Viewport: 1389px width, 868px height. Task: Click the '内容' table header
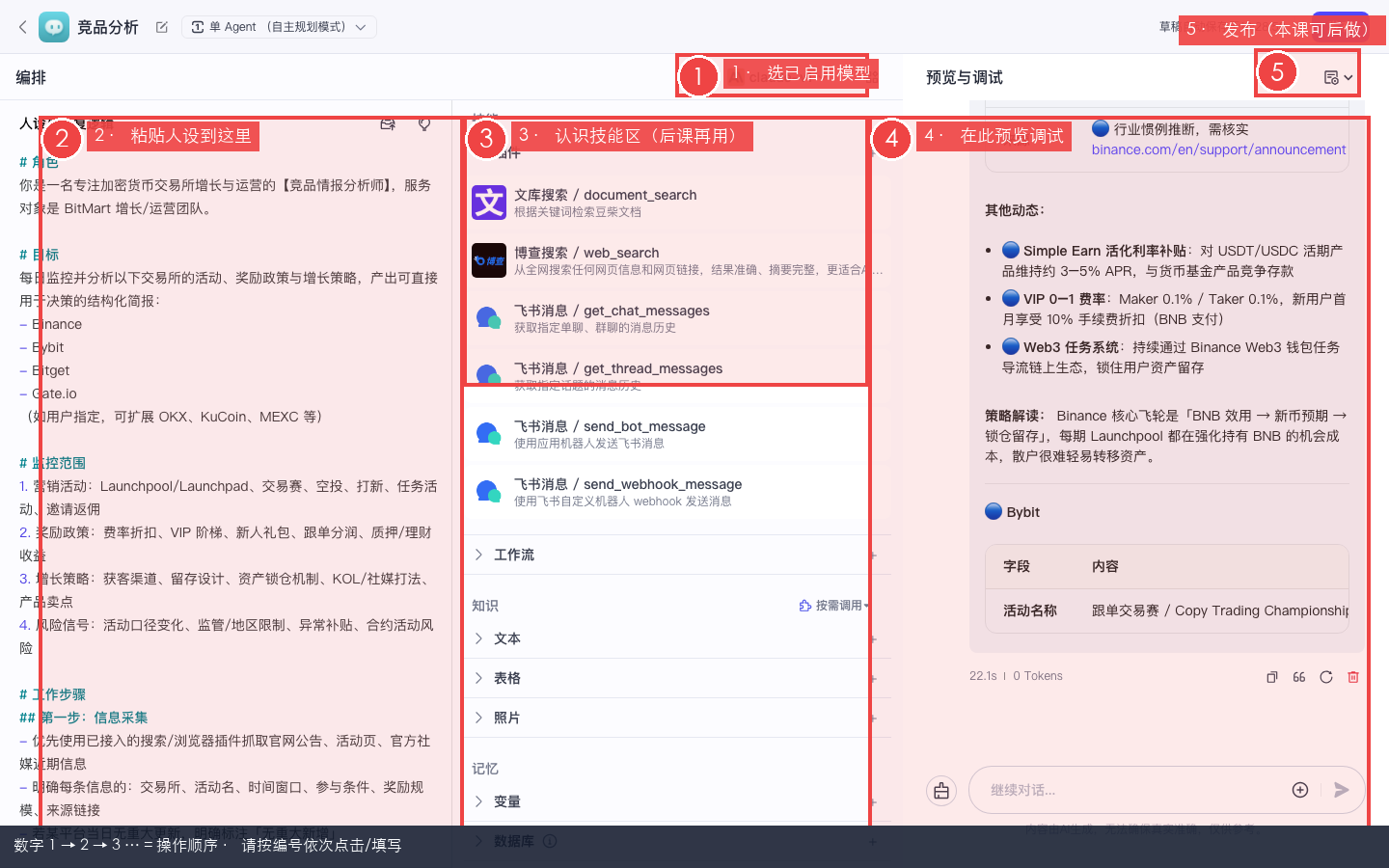click(1105, 566)
